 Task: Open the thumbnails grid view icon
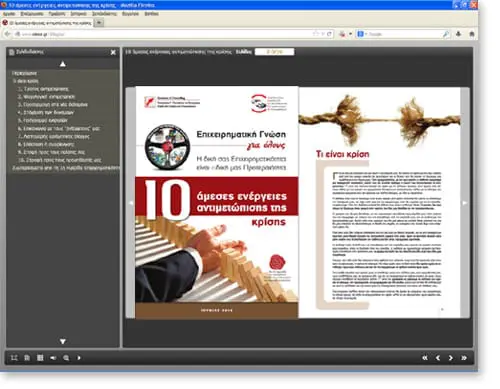point(40,358)
